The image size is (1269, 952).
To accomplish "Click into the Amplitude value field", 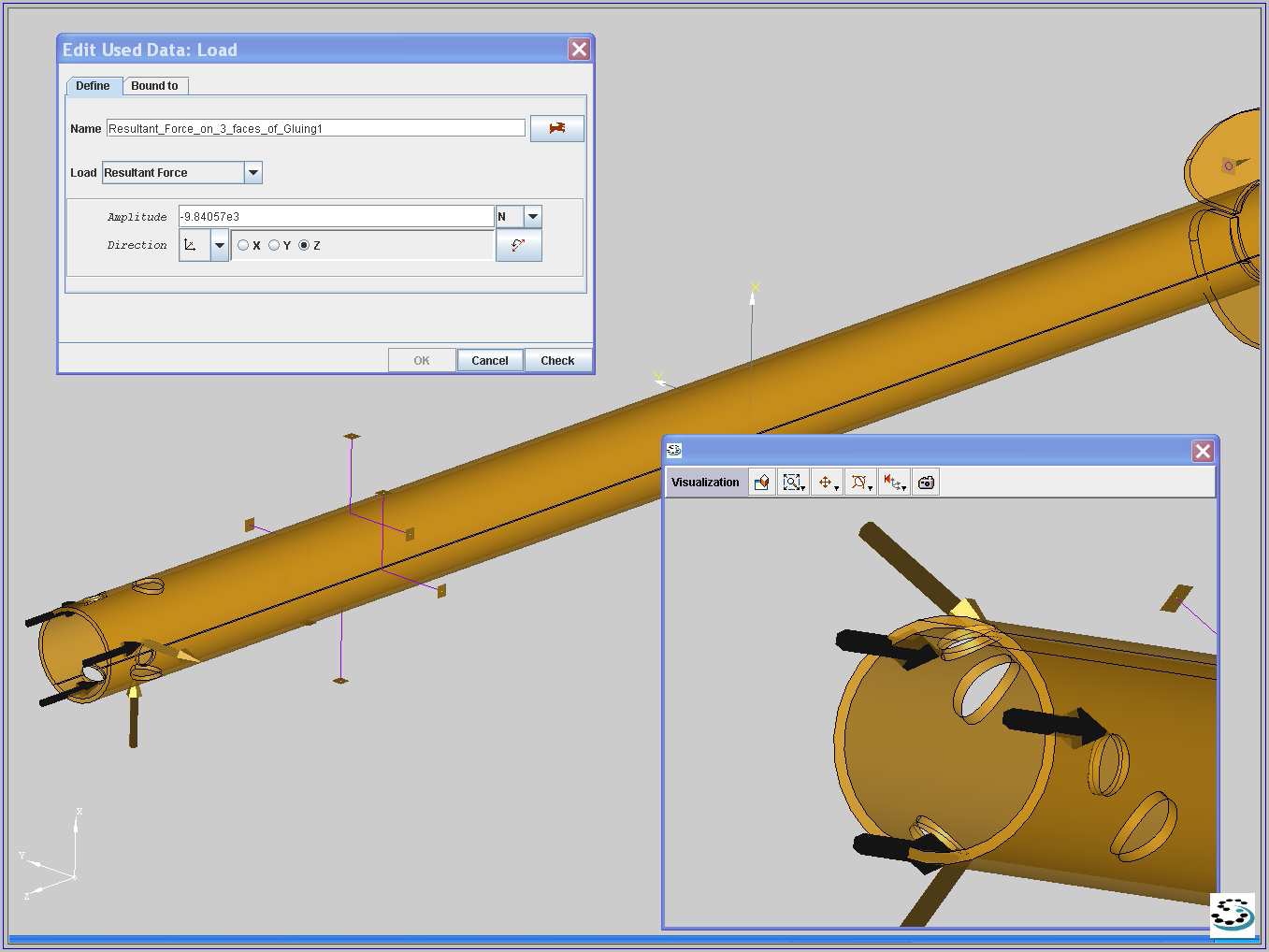I will [x=335, y=217].
